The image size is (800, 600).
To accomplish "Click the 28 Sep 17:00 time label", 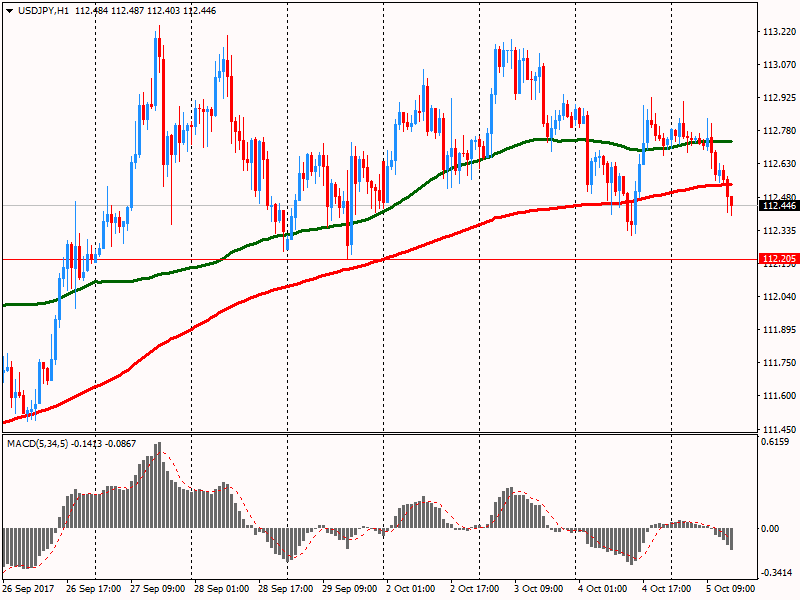I will pos(286,589).
